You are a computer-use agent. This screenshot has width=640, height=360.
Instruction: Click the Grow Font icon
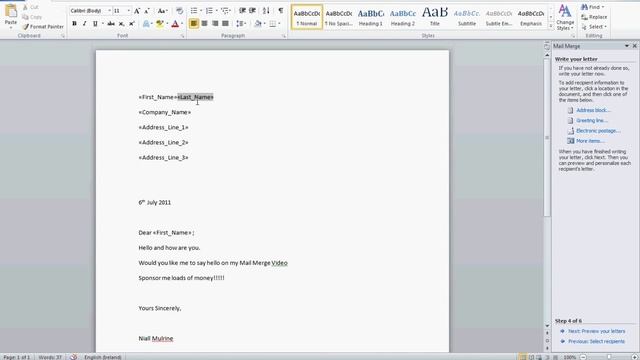click(137, 11)
